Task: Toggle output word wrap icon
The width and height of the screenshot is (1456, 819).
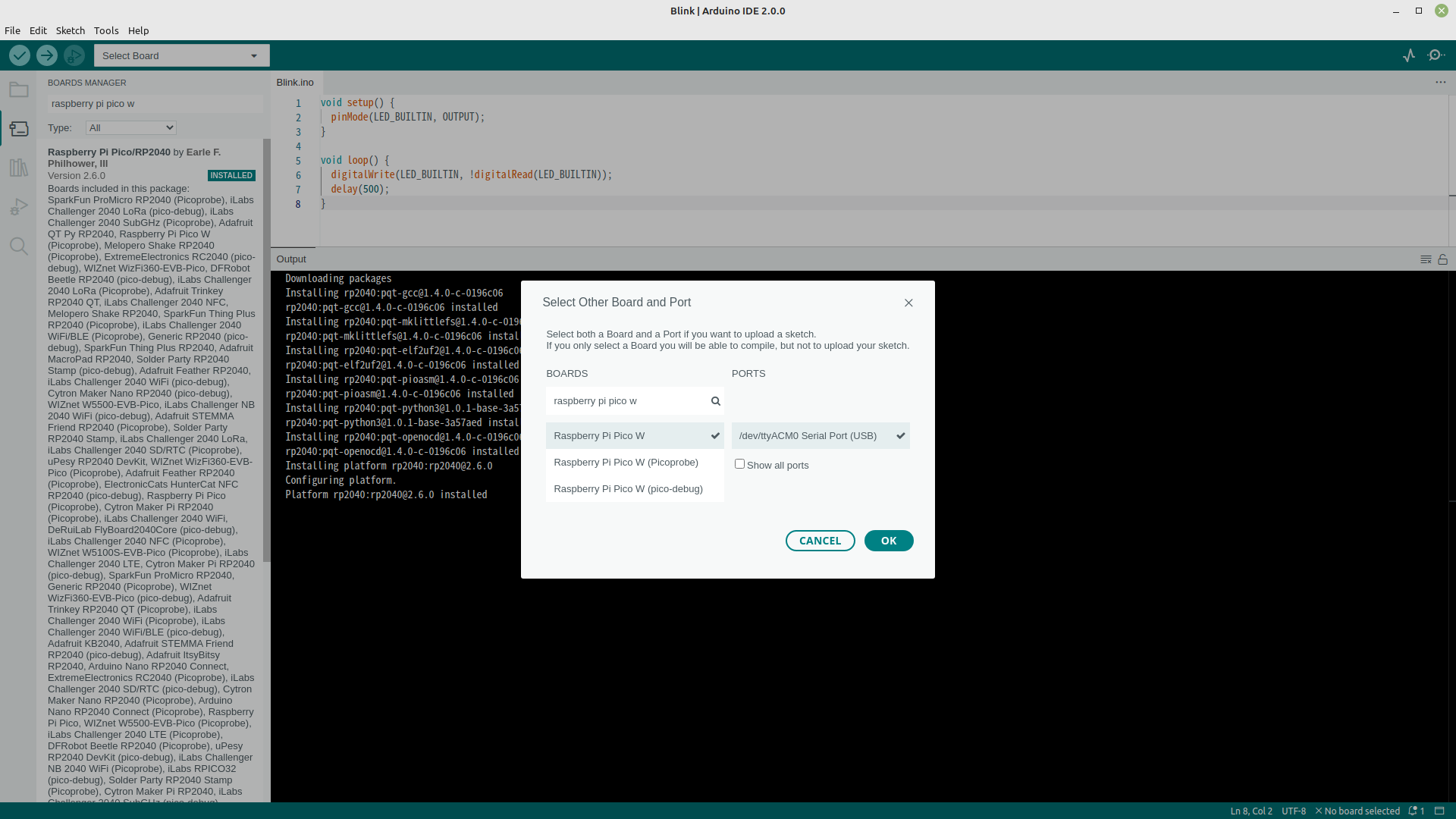Action: (x=1426, y=259)
